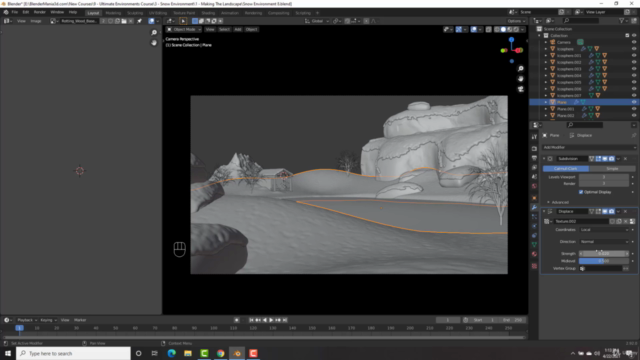The height and width of the screenshot is (360, 640).
Task: Toggle pin in properties editor header
Action: tap(633, 135)
